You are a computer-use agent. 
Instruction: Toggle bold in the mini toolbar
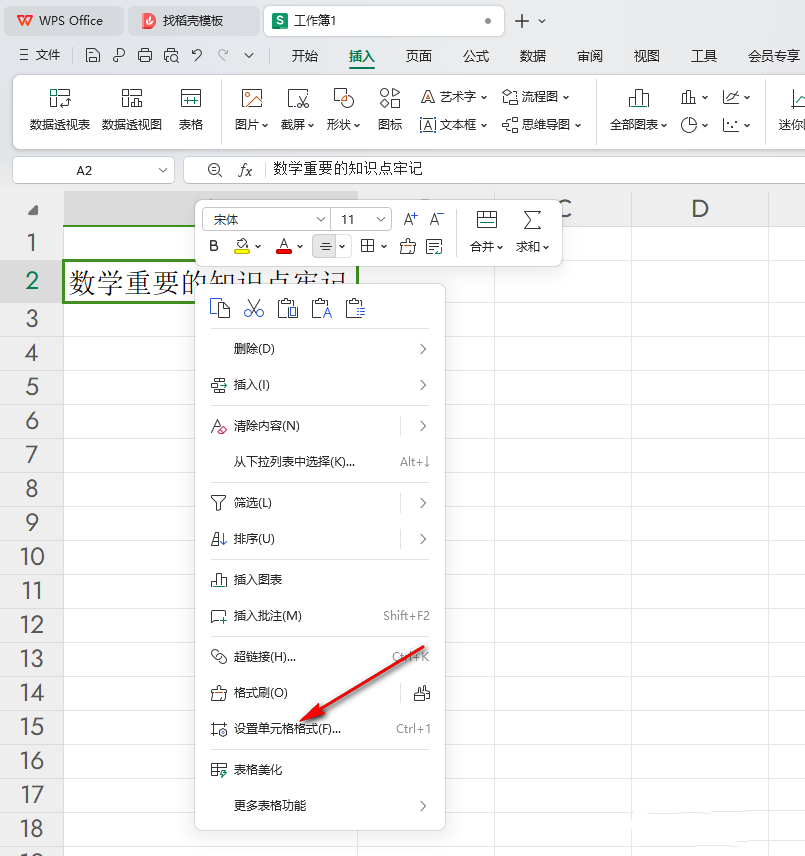pos(214,246)
